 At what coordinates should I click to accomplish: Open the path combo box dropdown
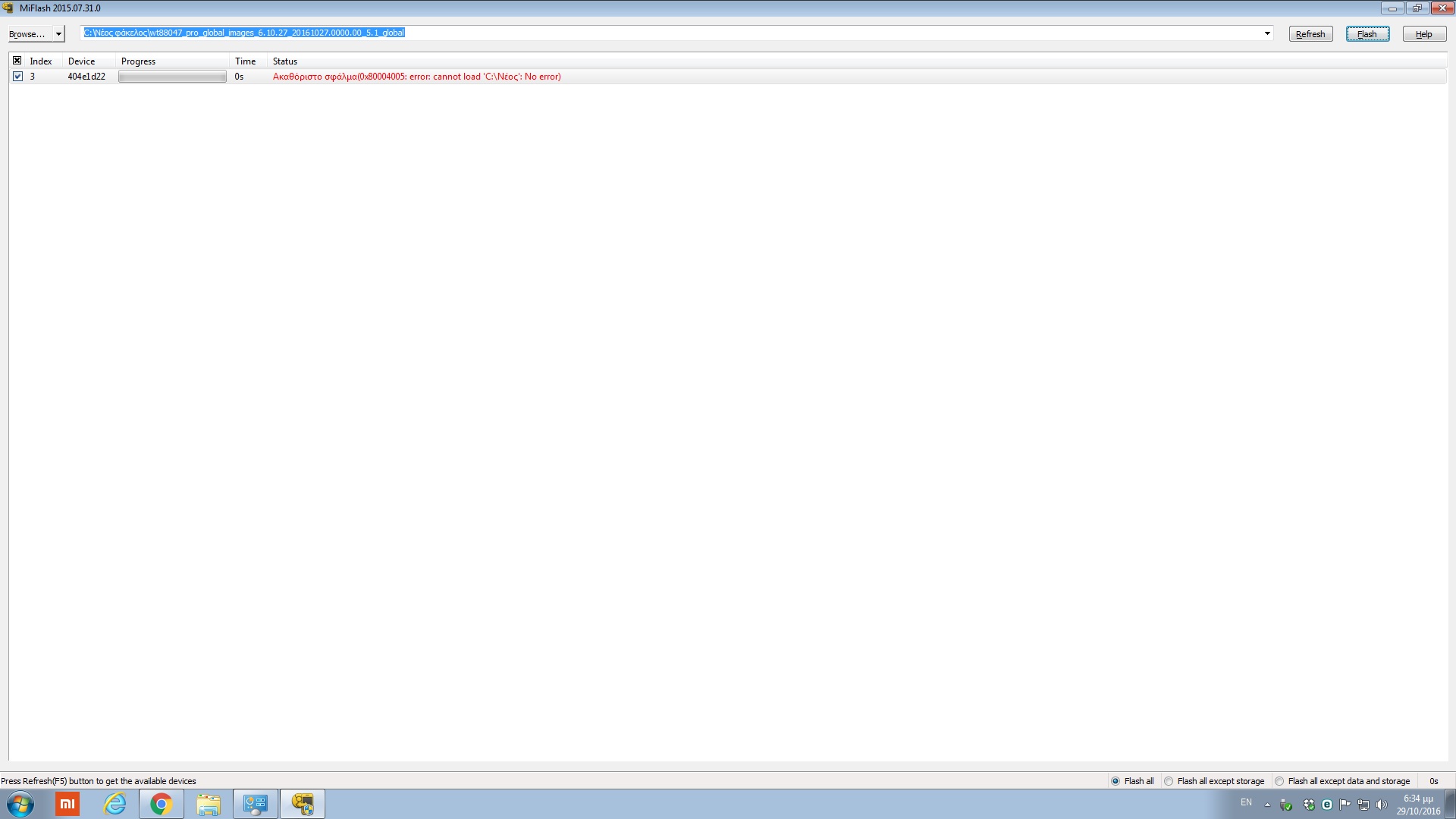coord(1266,33)
